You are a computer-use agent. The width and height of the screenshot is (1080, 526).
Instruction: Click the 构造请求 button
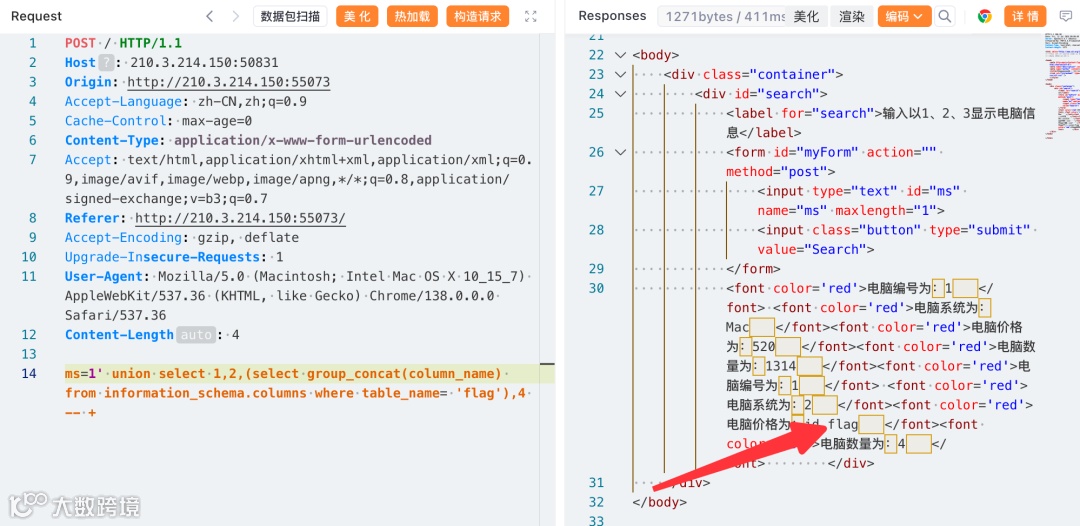click(x=477, y=16)
